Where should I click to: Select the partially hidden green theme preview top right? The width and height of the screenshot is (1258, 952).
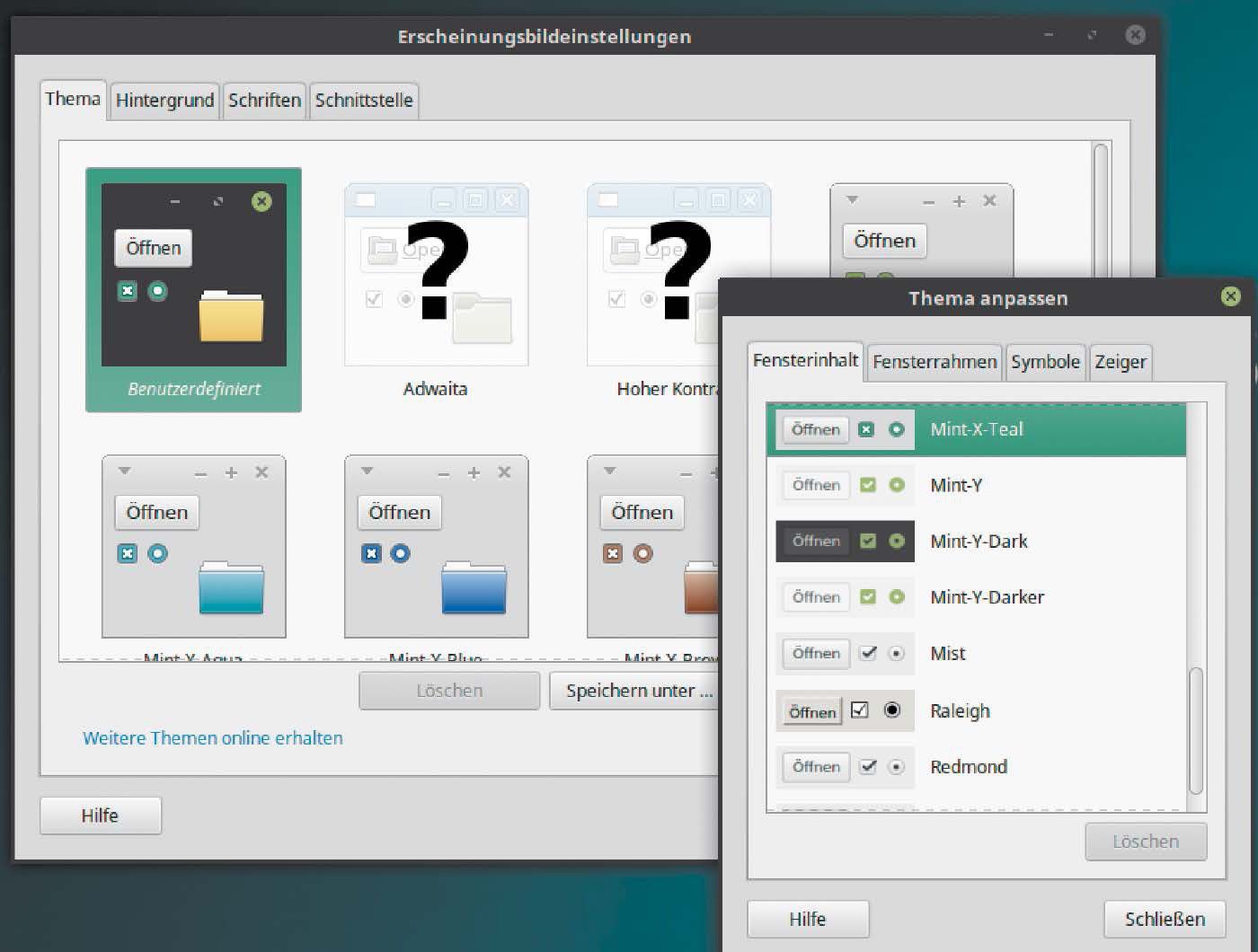(x=921, y=232)
